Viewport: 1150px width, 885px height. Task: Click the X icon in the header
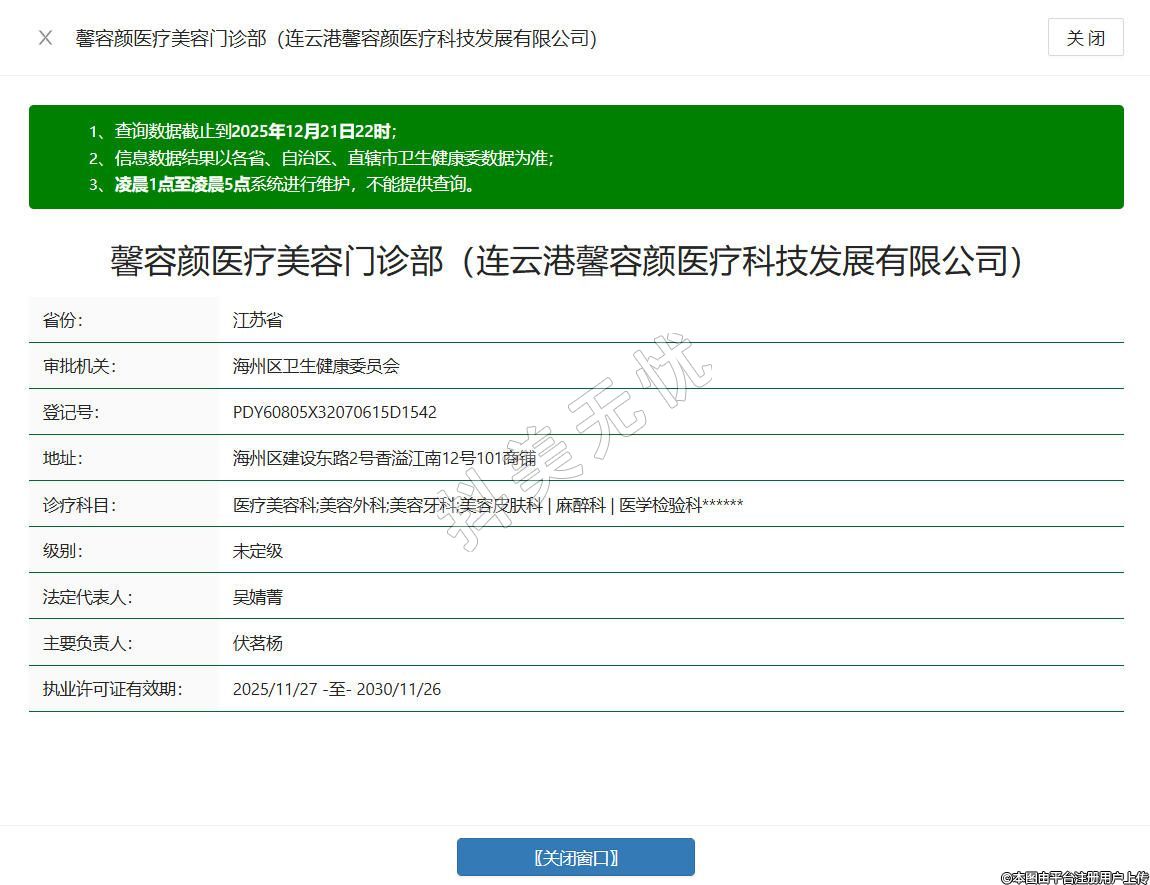pyautogui.click(x=45, y=38)
